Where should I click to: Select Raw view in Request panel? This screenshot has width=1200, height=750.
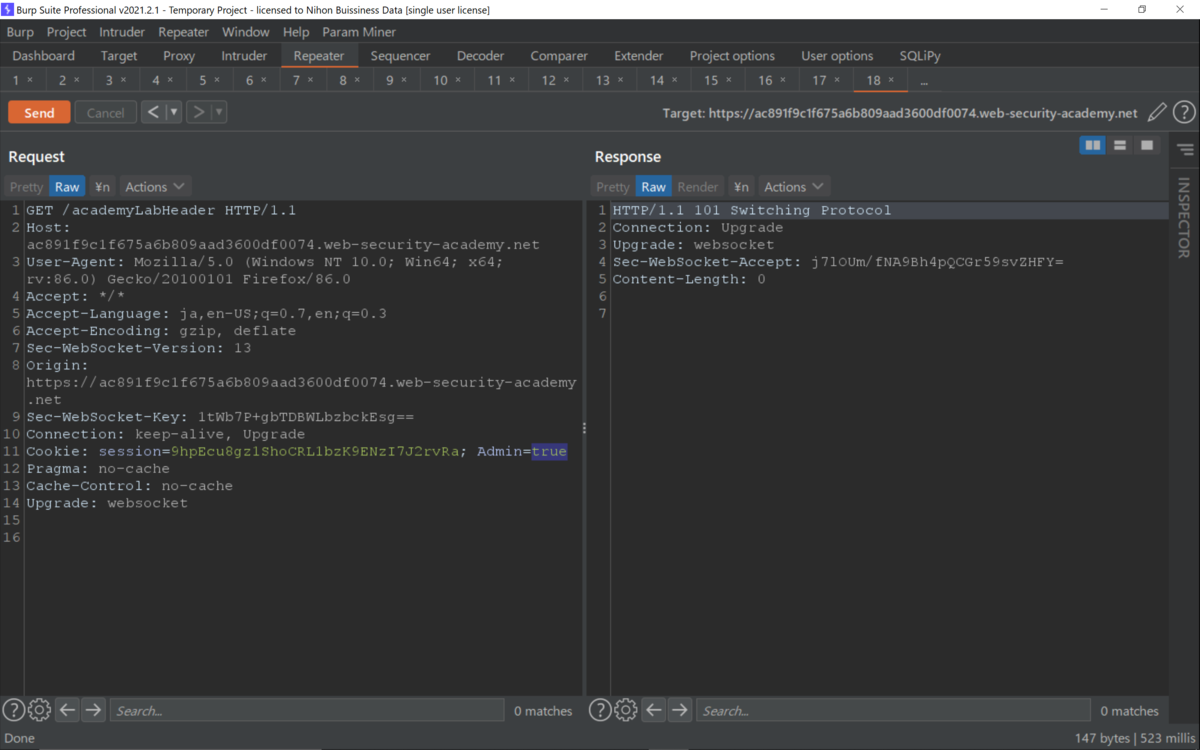coord(67,187)
